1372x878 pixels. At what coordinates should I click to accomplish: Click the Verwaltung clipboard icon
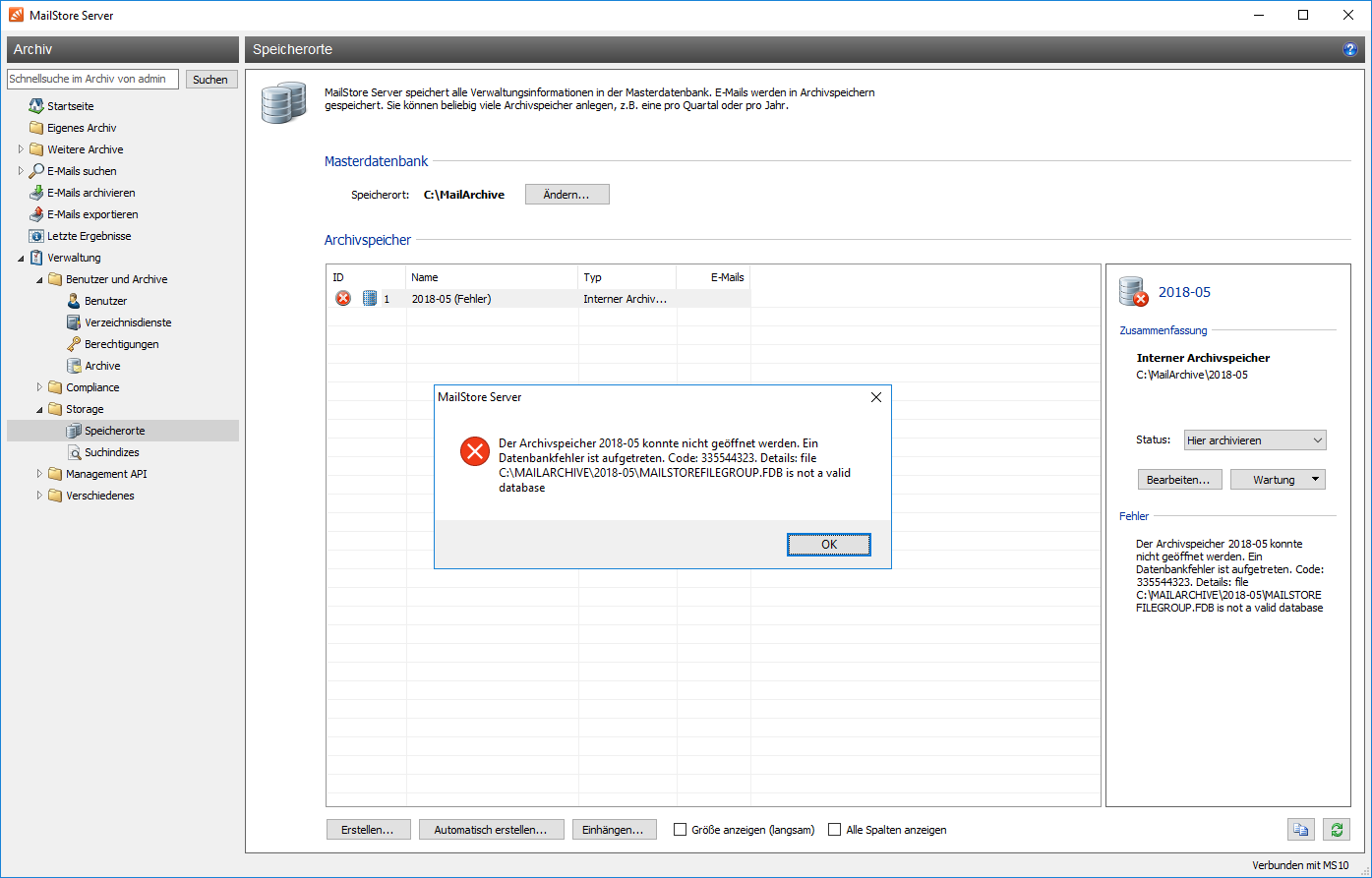coord(36,258)
